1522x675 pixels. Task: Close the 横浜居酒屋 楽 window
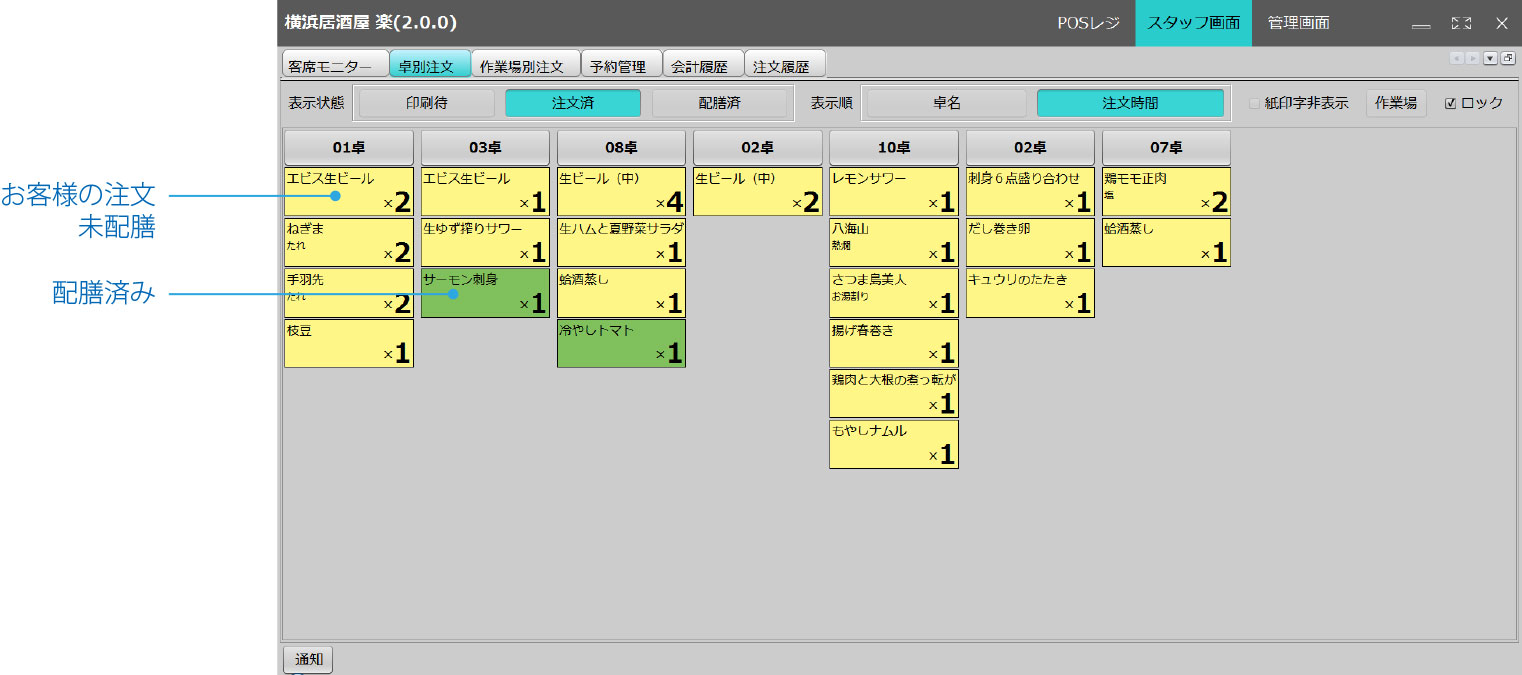click(x=1501, y=23)
